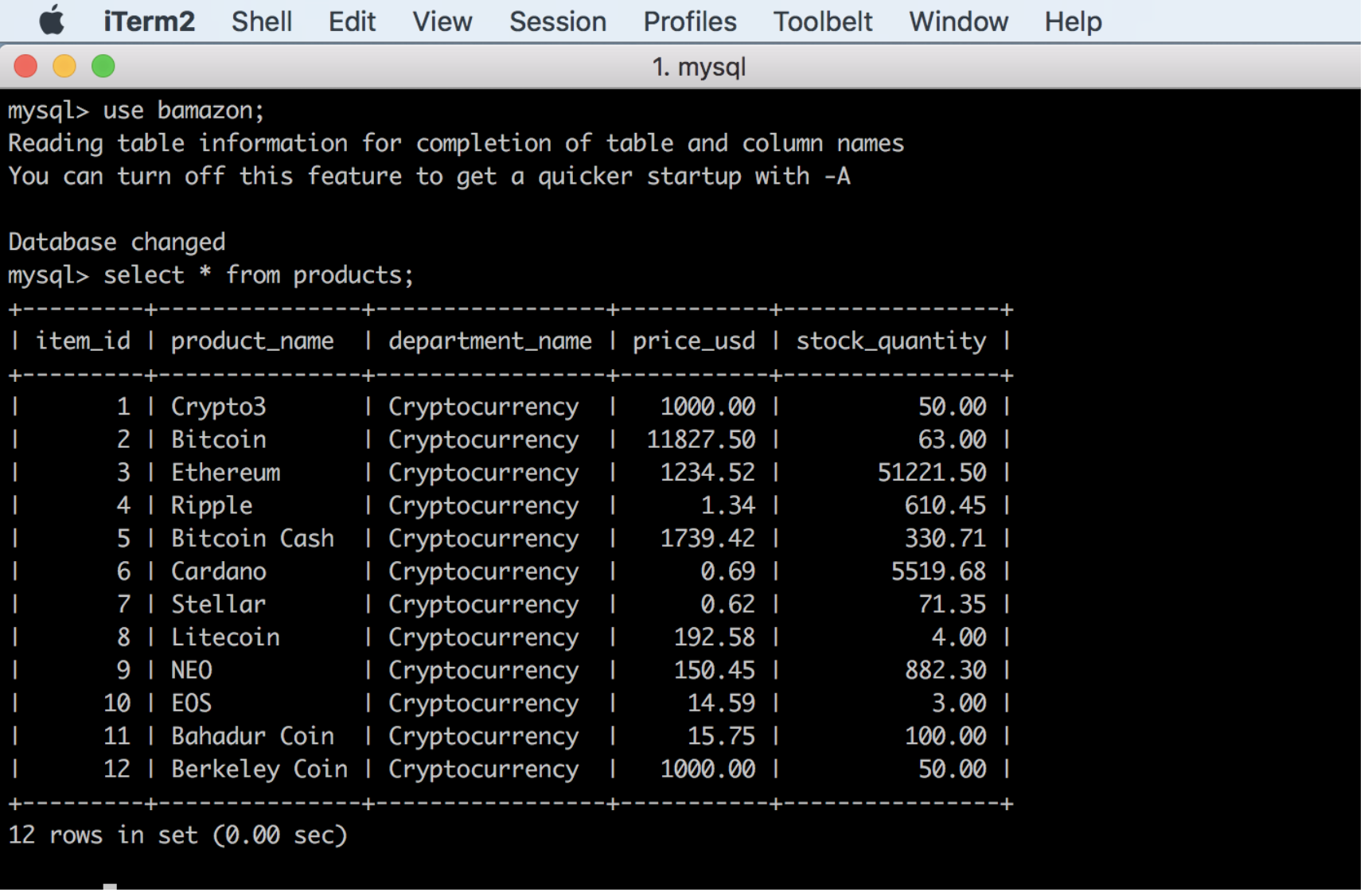Open the Session menu
Viewport: 1364px width, 896px height.
point(558,21)
